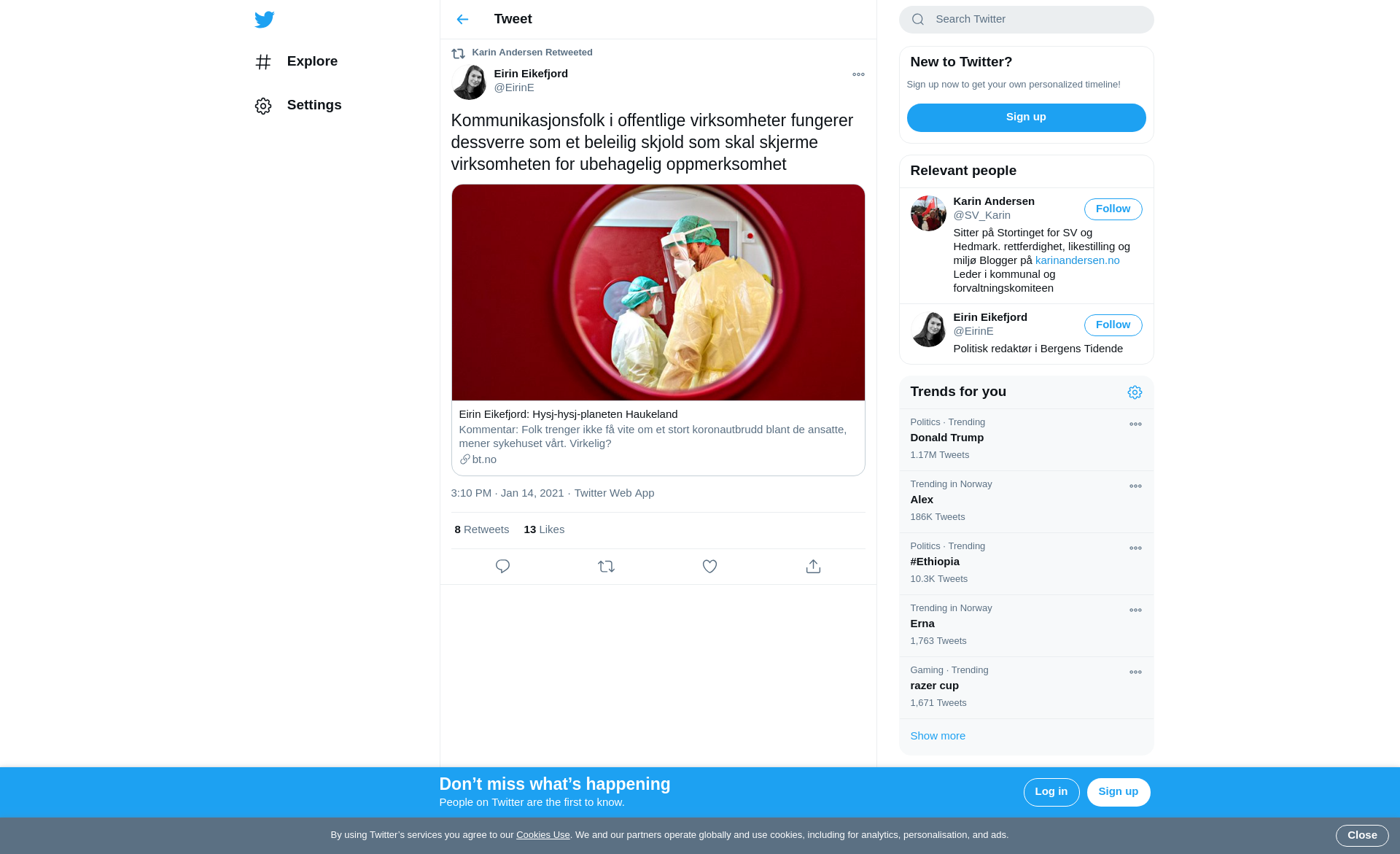
Task: Open Trends for you settings gear
Action: pos(1135,392)
